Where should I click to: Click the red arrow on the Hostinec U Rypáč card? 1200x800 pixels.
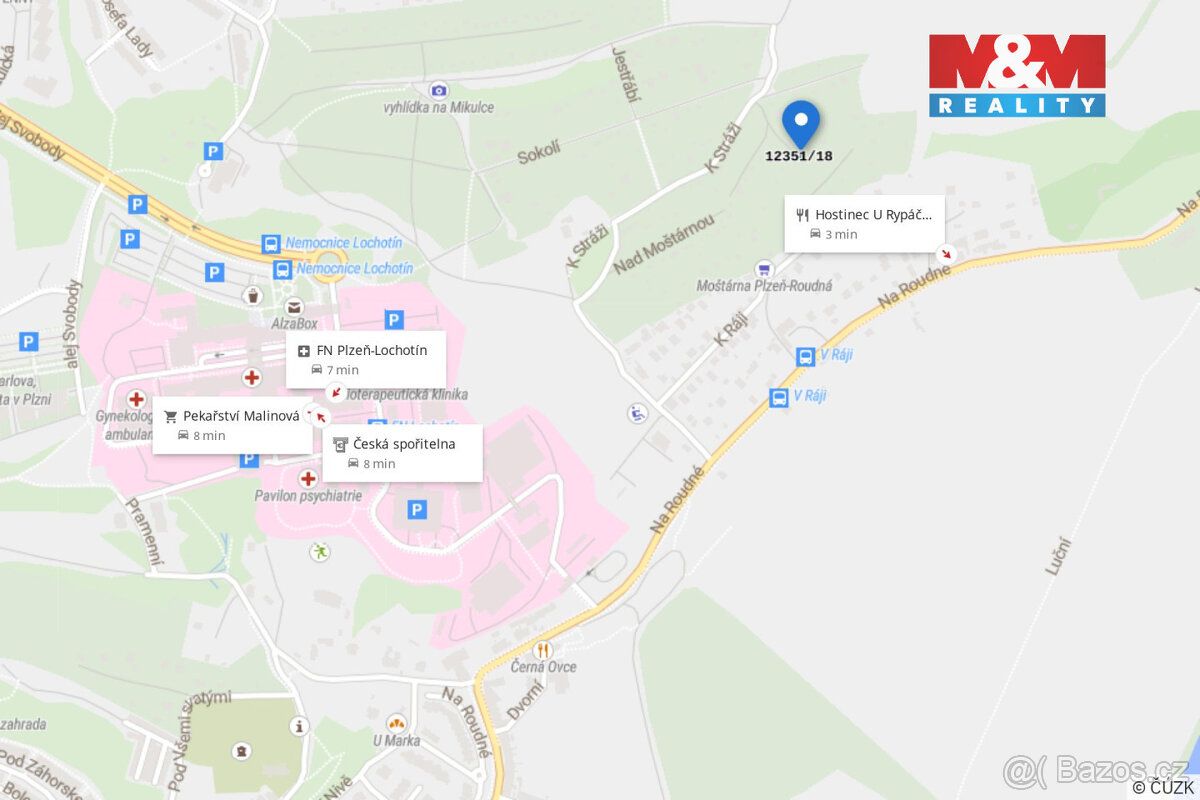pyautogui.click(x=946, y=253)
